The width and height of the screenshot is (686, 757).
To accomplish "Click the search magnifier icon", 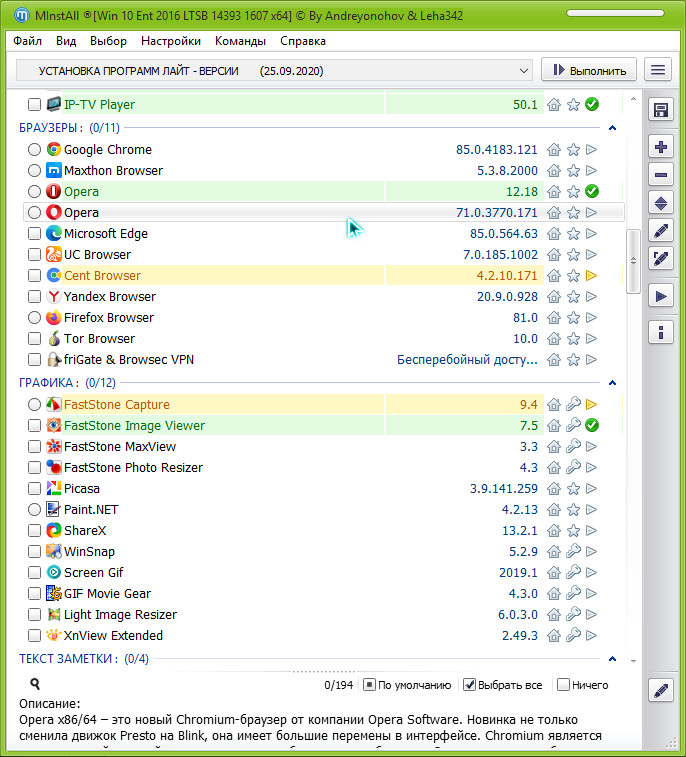I will (x=35, y=684).
